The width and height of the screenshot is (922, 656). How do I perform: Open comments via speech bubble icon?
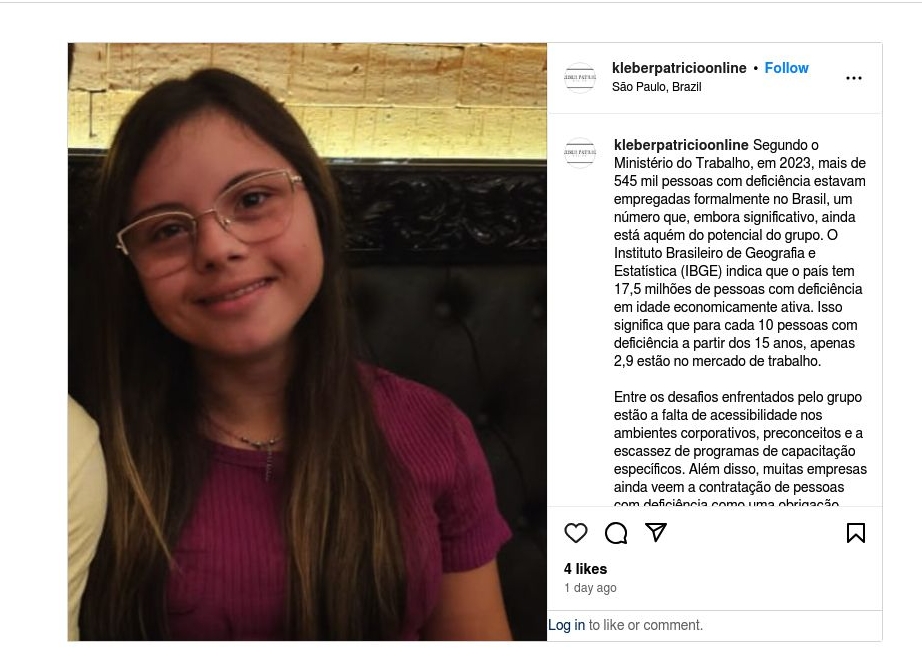pos(616,533)
